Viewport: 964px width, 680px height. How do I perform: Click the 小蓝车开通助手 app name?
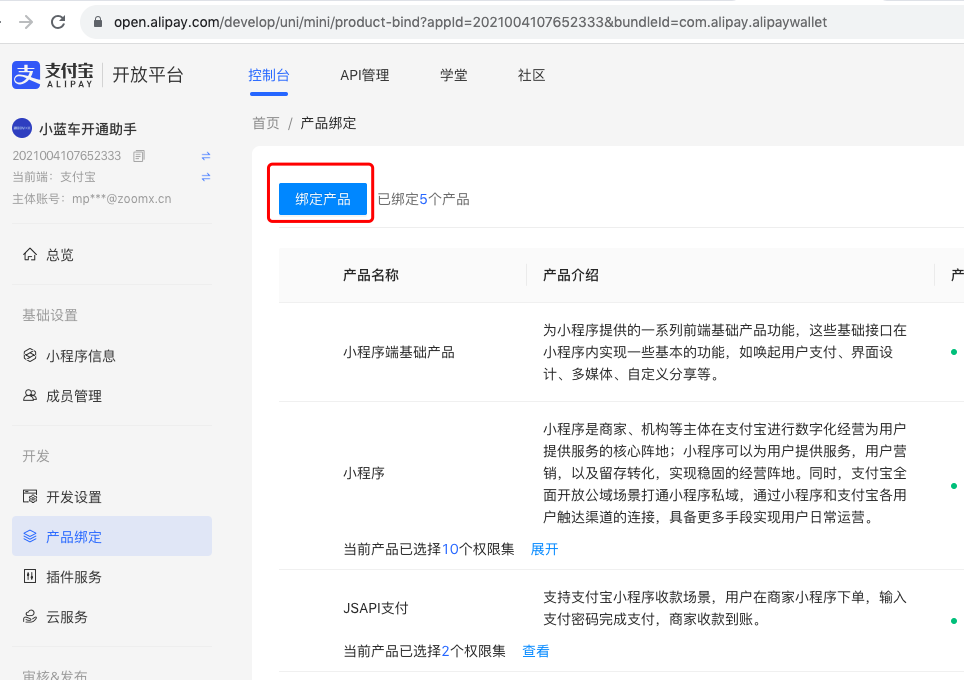(x=88, y=129)
